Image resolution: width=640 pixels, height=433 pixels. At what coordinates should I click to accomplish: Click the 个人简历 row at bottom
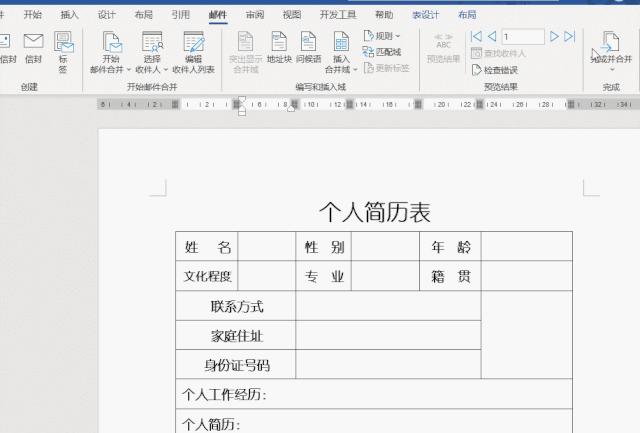(374, 422)
